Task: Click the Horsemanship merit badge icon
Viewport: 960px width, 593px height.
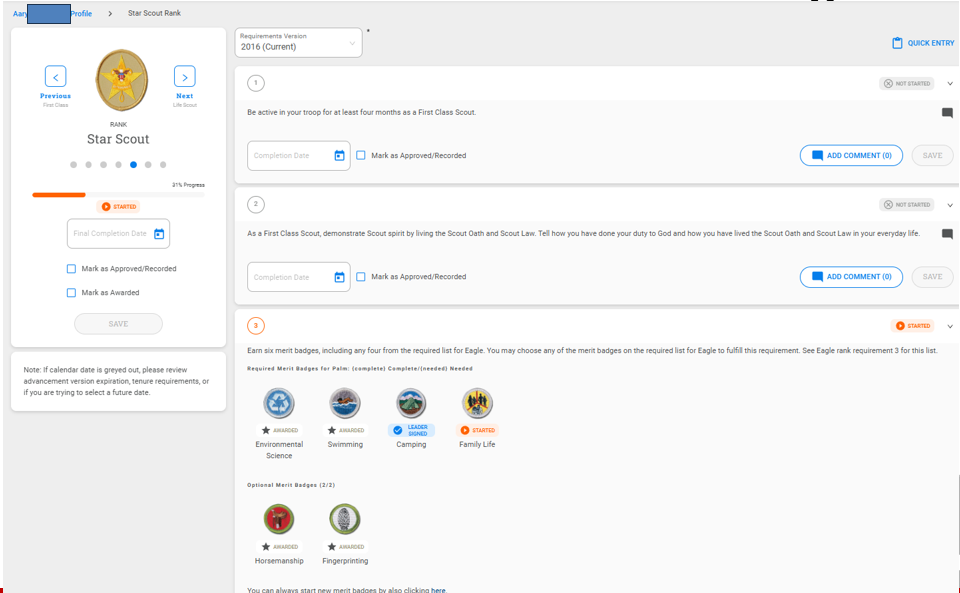Action: click(279, 519)
